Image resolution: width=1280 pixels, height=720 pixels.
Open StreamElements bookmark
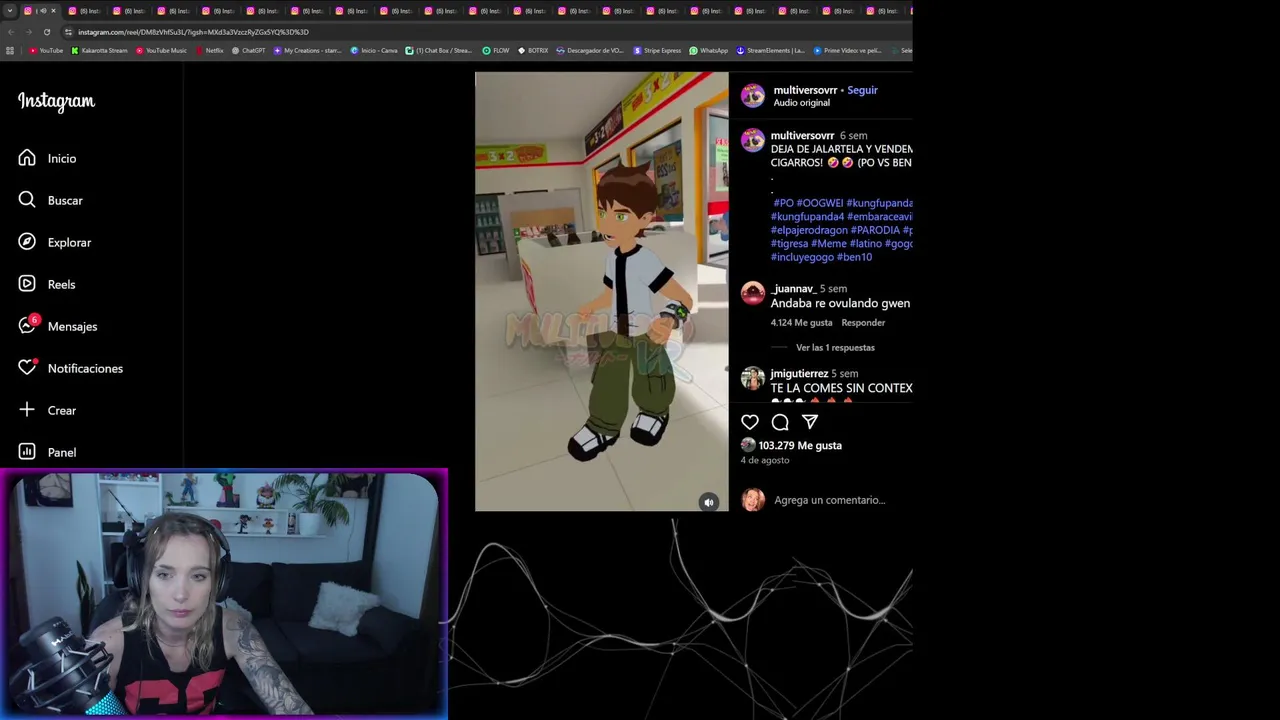click(771, 50)
